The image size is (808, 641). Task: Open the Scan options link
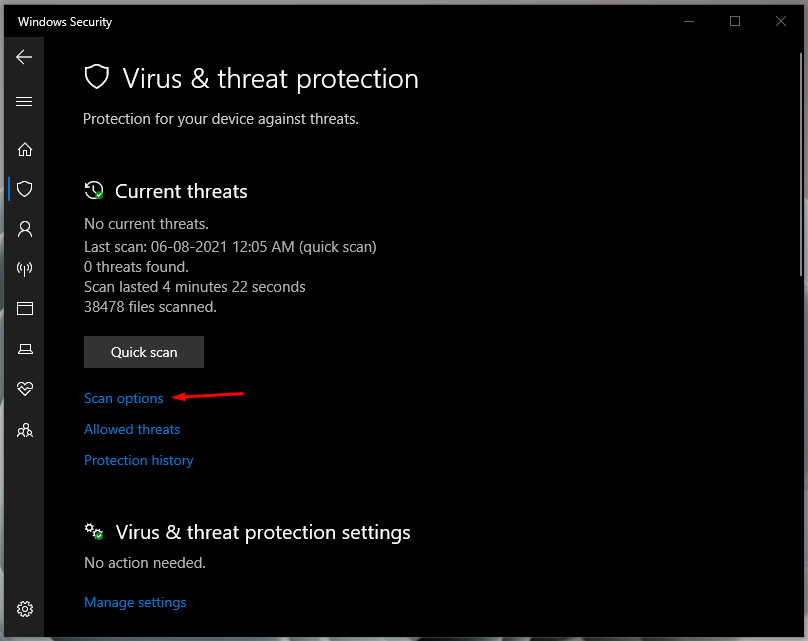[124, 398]
